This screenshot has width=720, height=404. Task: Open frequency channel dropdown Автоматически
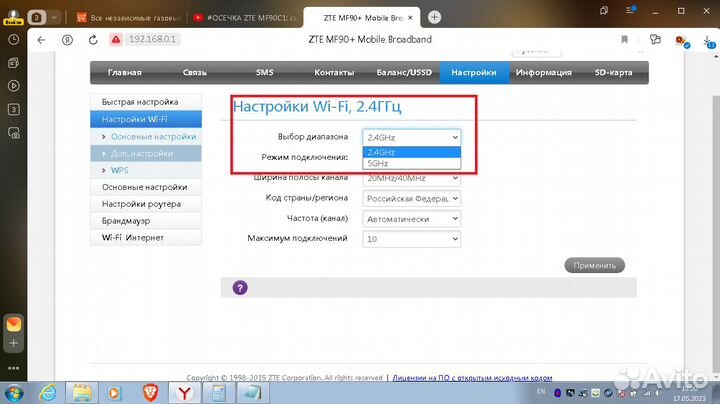point(411,219)
